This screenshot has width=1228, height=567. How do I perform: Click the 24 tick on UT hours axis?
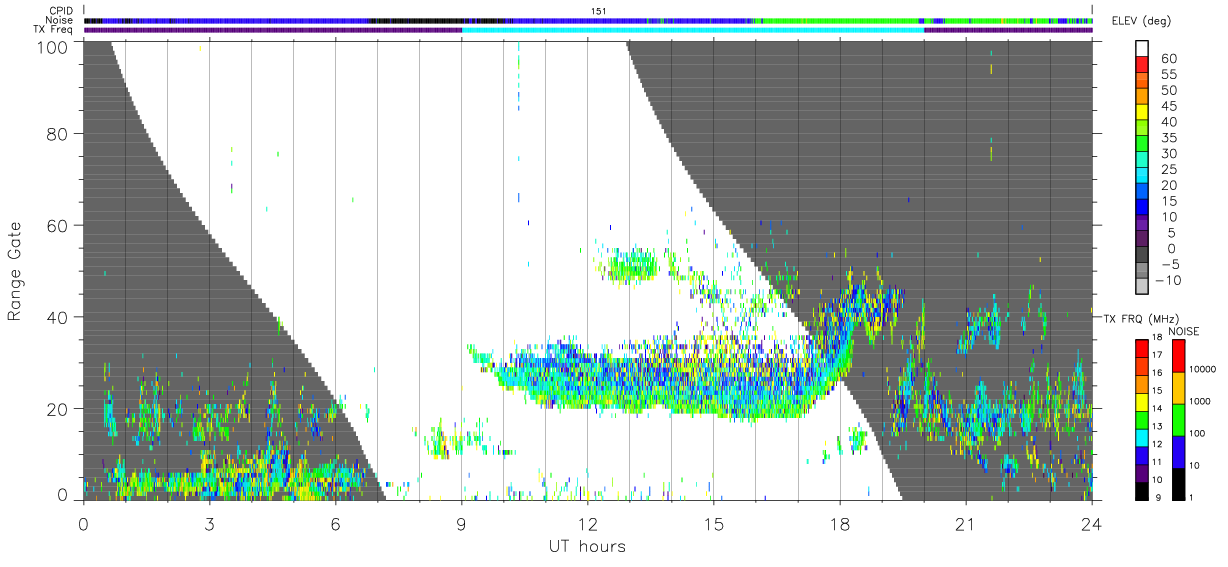tap(1092, 523)
